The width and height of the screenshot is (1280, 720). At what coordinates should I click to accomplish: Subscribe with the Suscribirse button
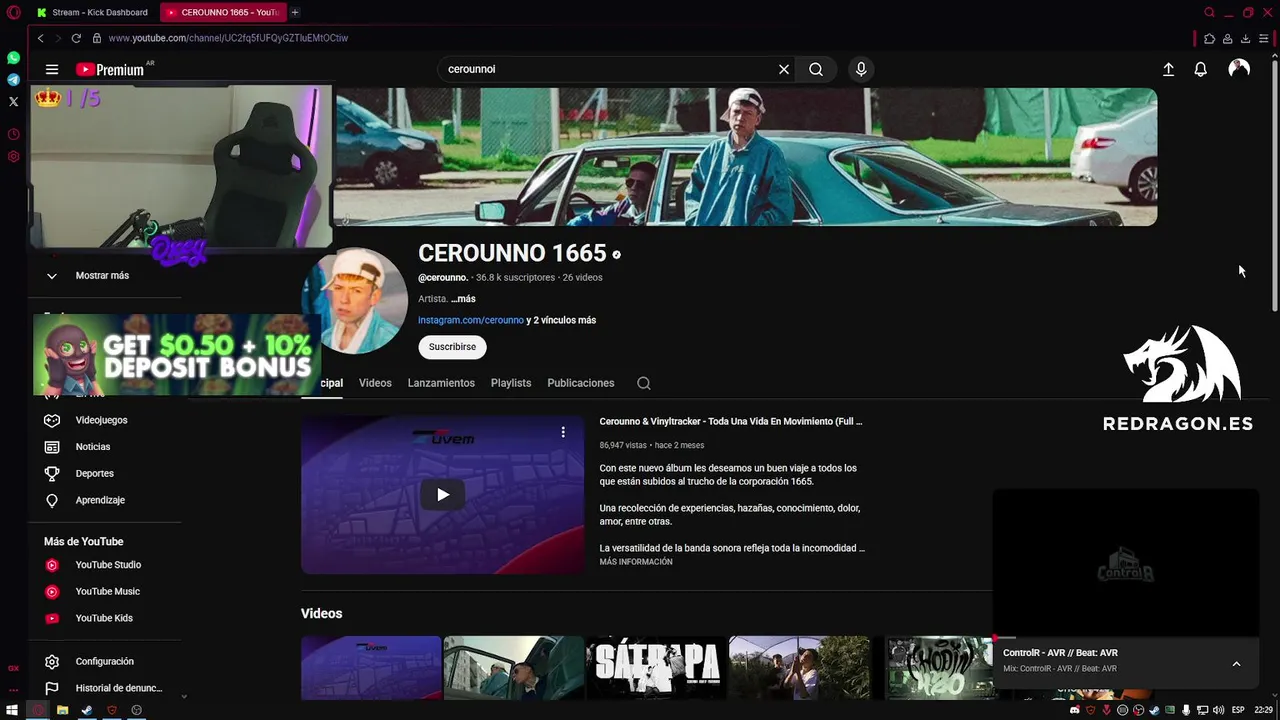(452, 347)
